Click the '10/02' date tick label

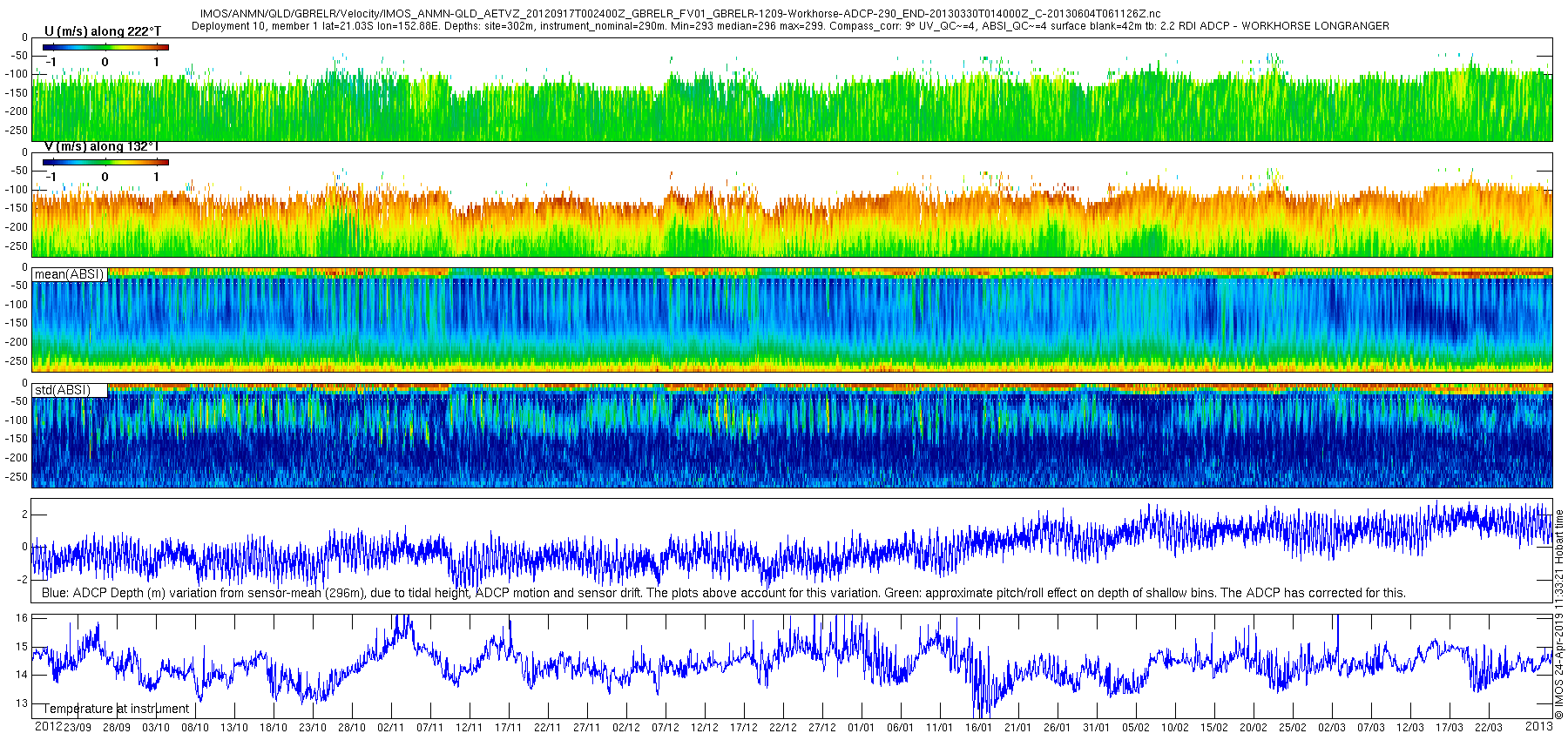1175,728
